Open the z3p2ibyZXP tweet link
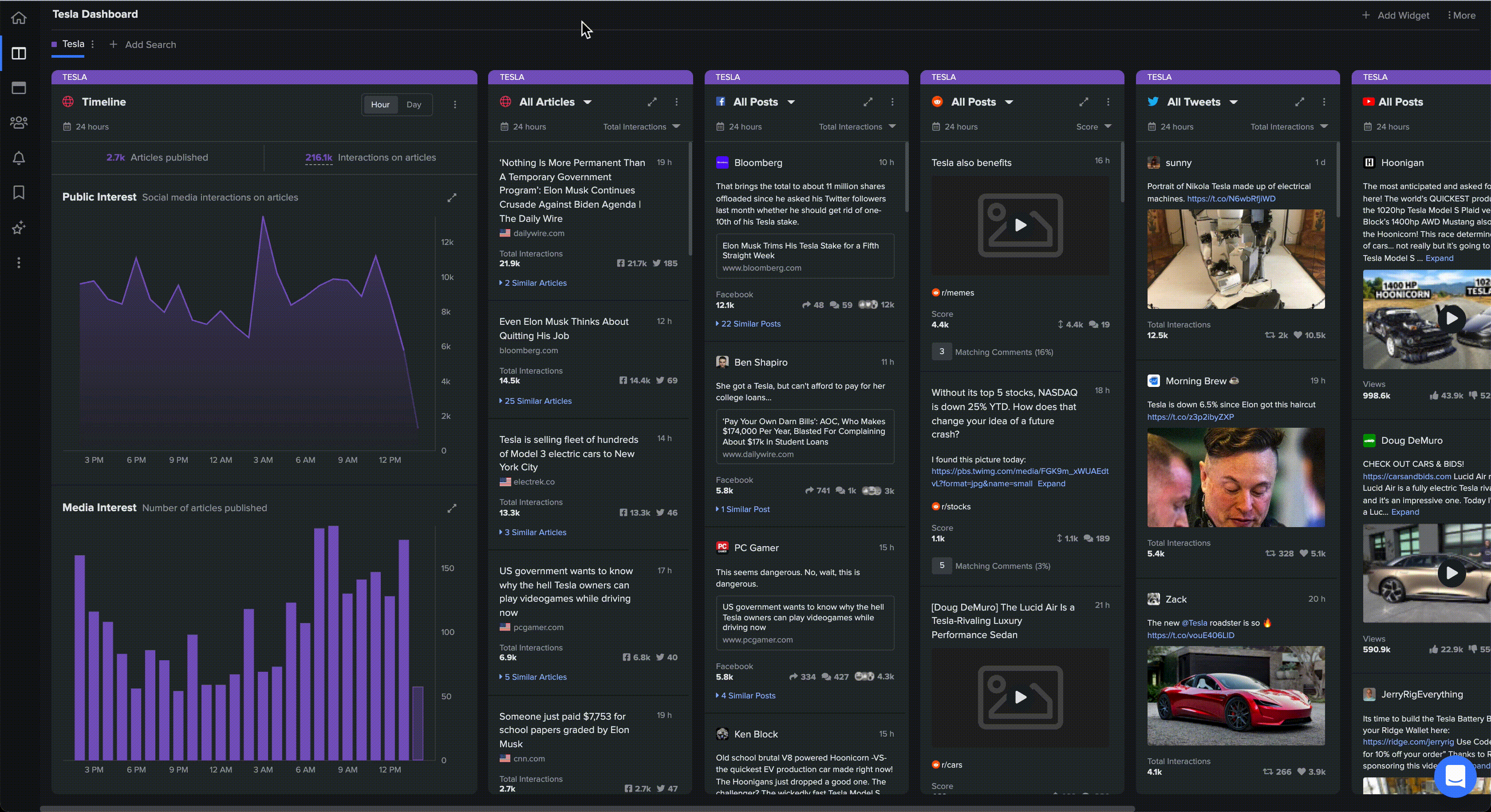1491x812 pixels. [x=1191, y=417]
